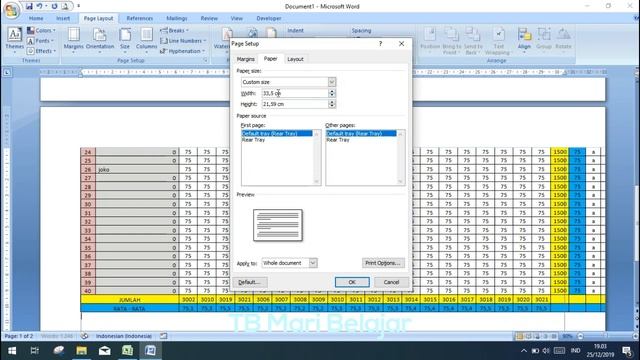Click the Orientation ribbon icon

point(100,40)
